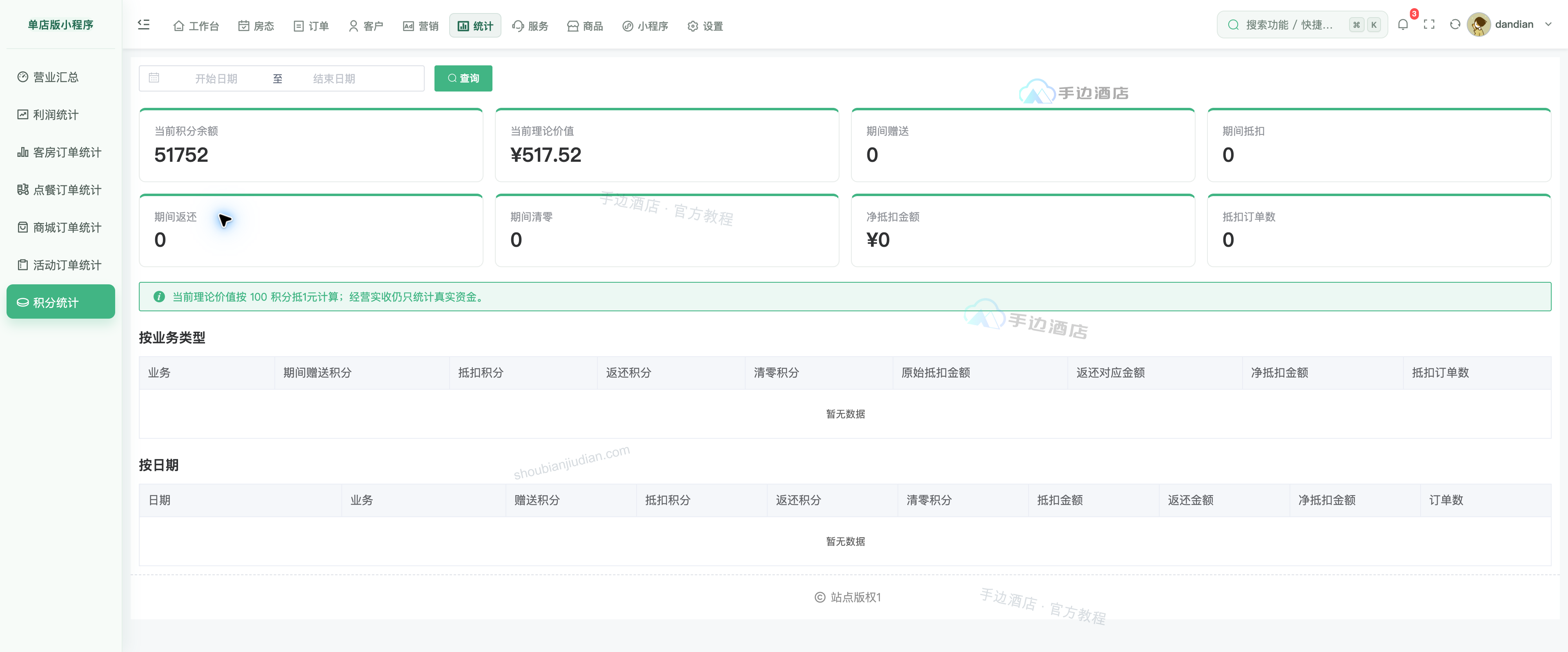The width and height of the screenshot is (1568, 652).
Task: Click the 返还对应金额 column header
Action: point(1155,373)
